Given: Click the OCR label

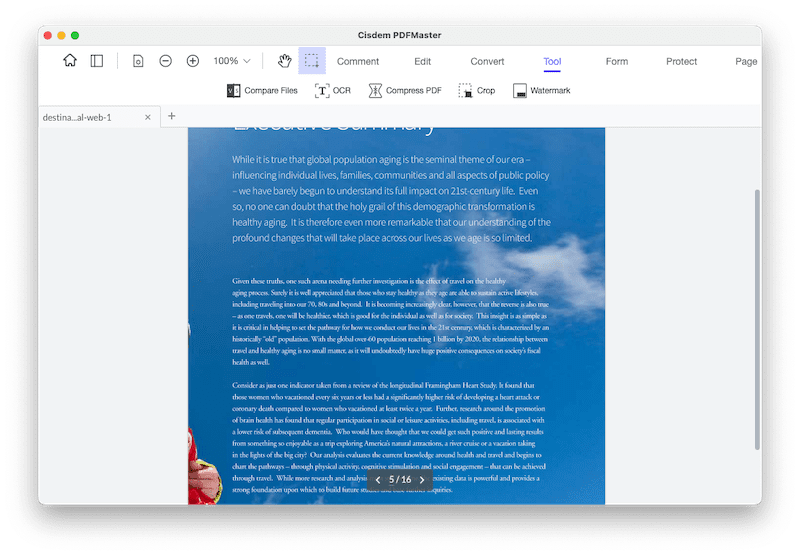Looking at the screenshot, I should coord(342,90).
